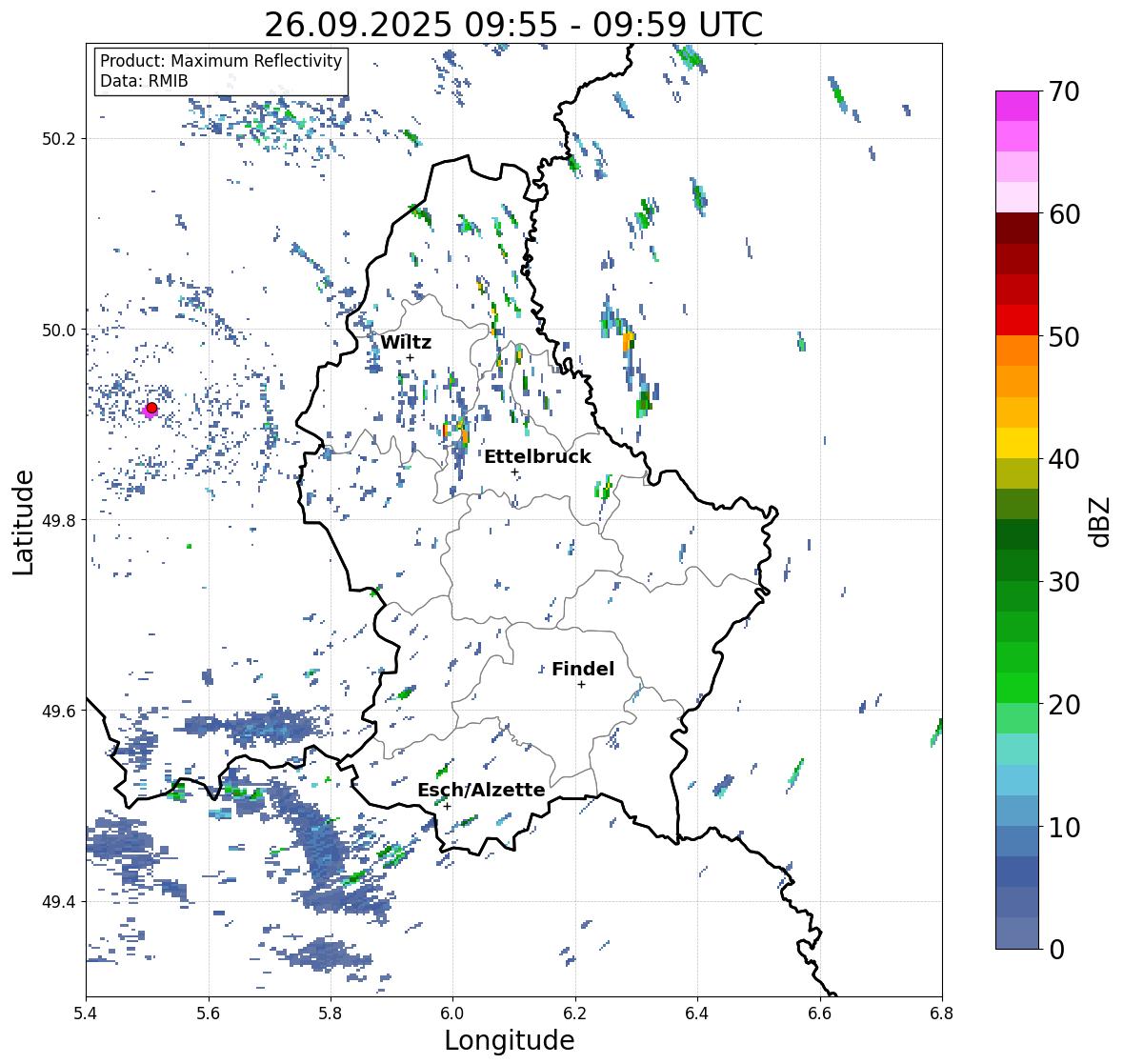Click the 'Product: Maximum Reflectivity' text
Screen dimensions: 1123x1064
click(221, 61)
